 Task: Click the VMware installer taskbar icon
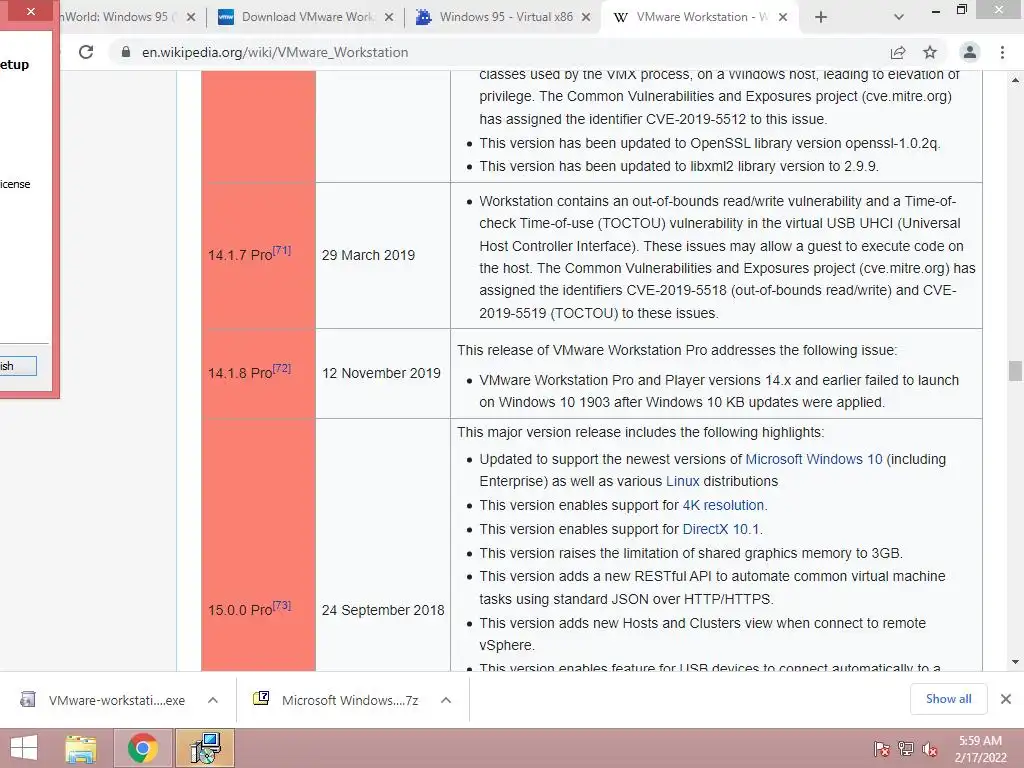pos(205,748)
